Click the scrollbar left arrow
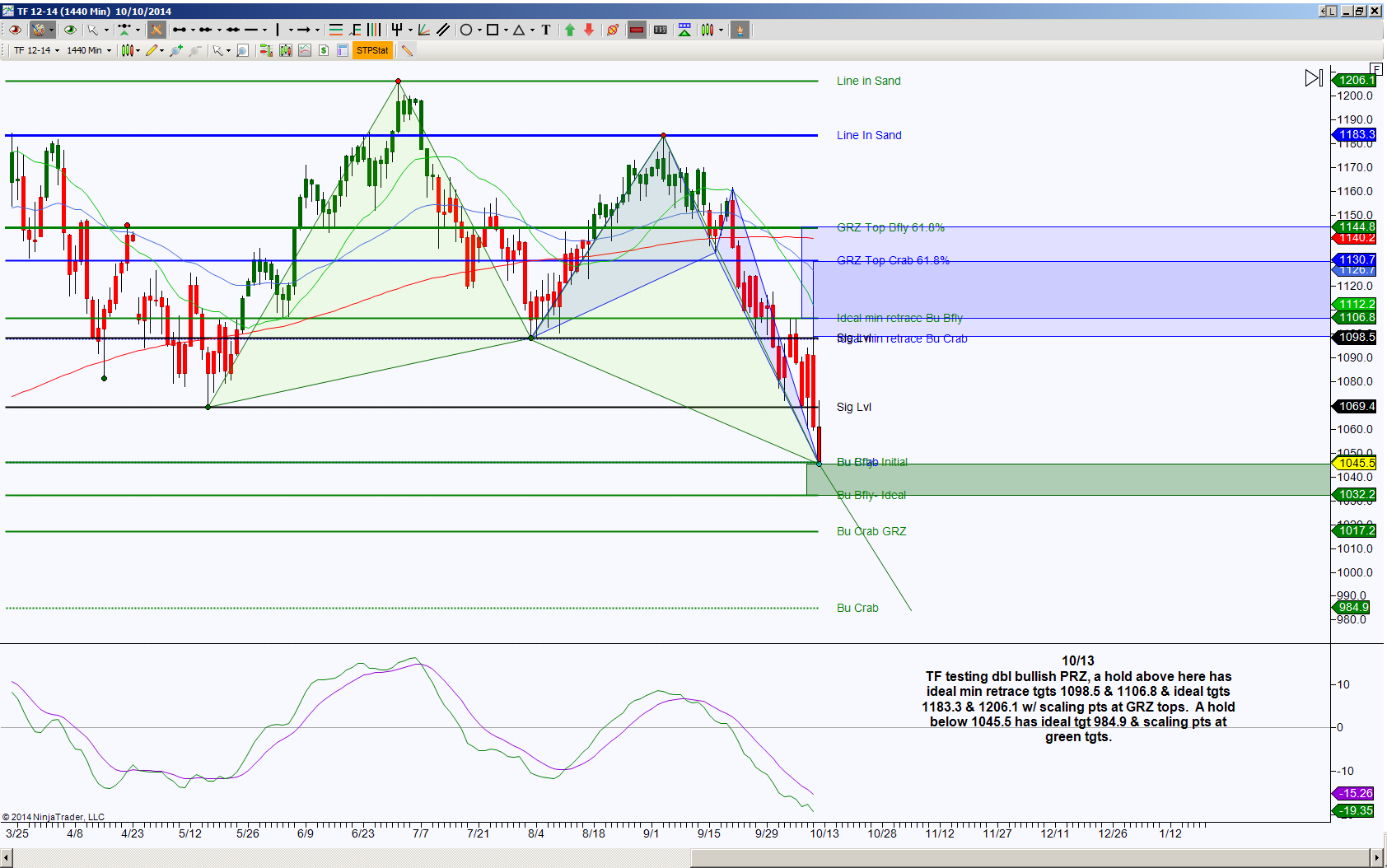The image size is (1387, 868). click(x=7, y=858)
